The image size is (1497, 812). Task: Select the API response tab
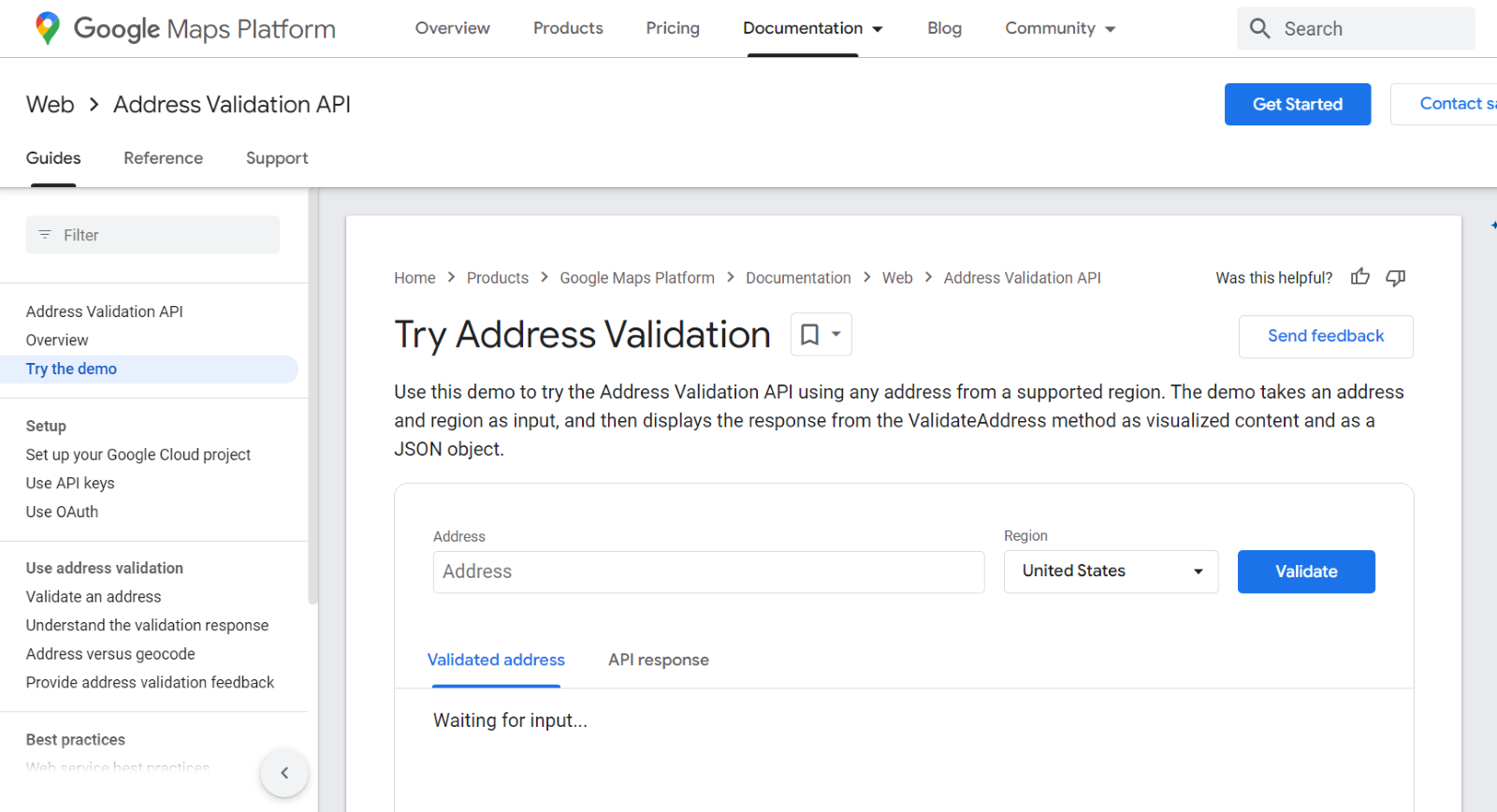659,660
